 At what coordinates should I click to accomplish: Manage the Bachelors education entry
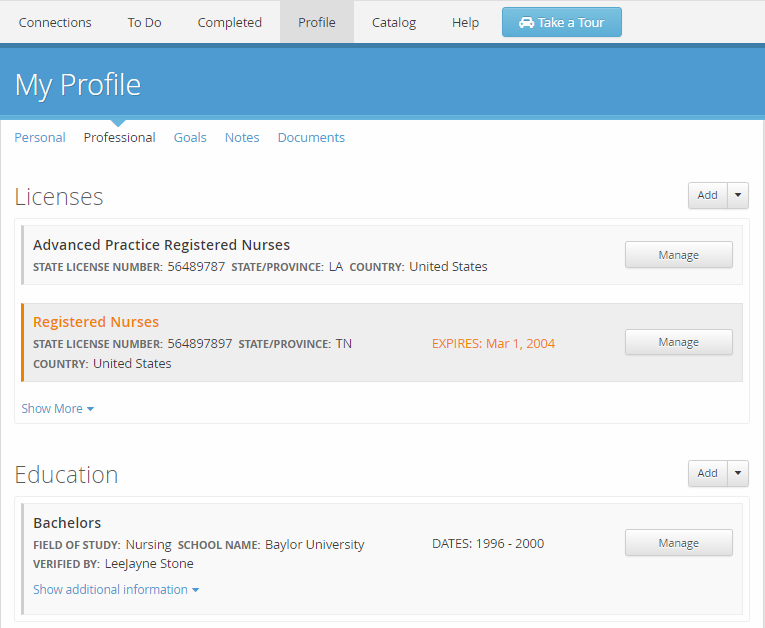[679, 543]
